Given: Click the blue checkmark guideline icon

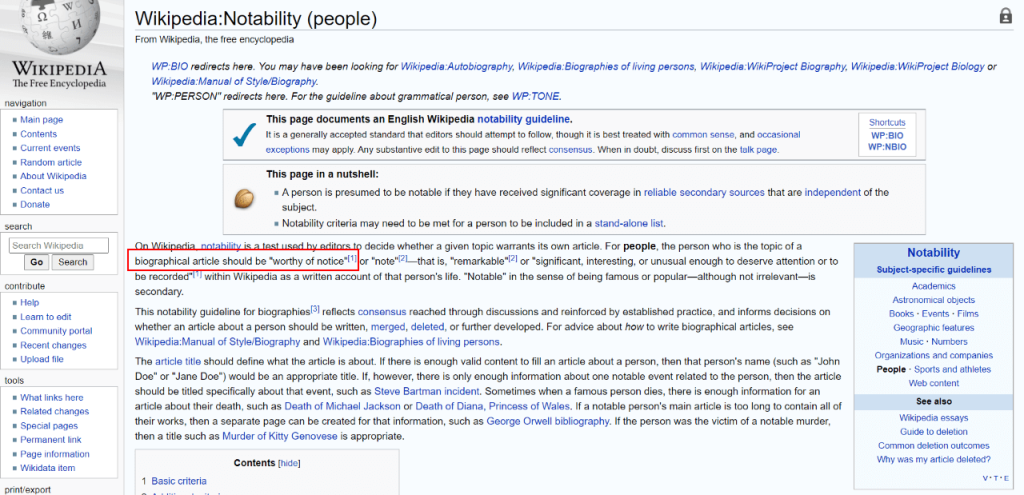Looking at the screenshot, I should [244, 135].
